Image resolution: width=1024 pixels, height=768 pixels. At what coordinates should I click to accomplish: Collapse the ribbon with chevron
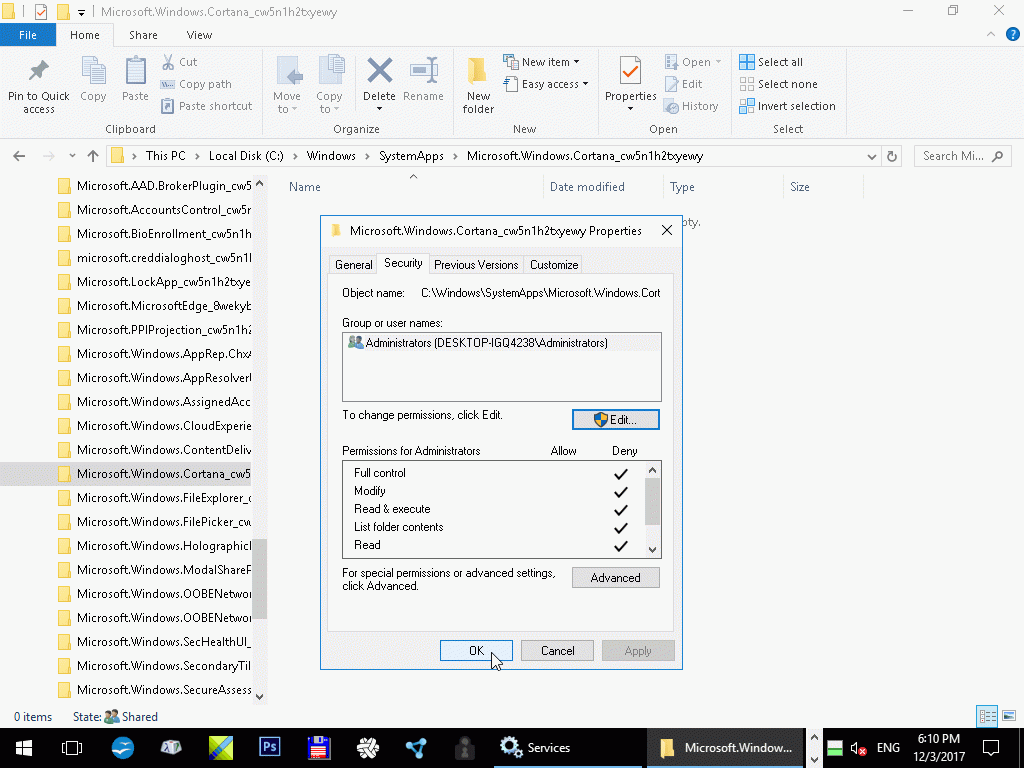(991, 35)
